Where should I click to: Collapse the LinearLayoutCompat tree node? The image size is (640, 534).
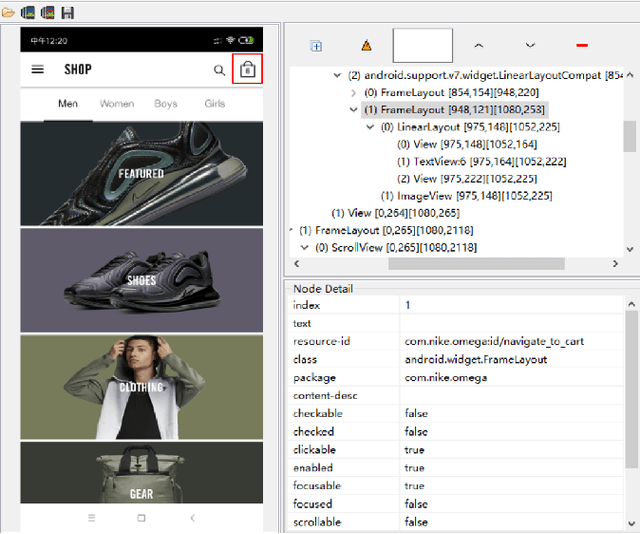[x=336, y=75]
